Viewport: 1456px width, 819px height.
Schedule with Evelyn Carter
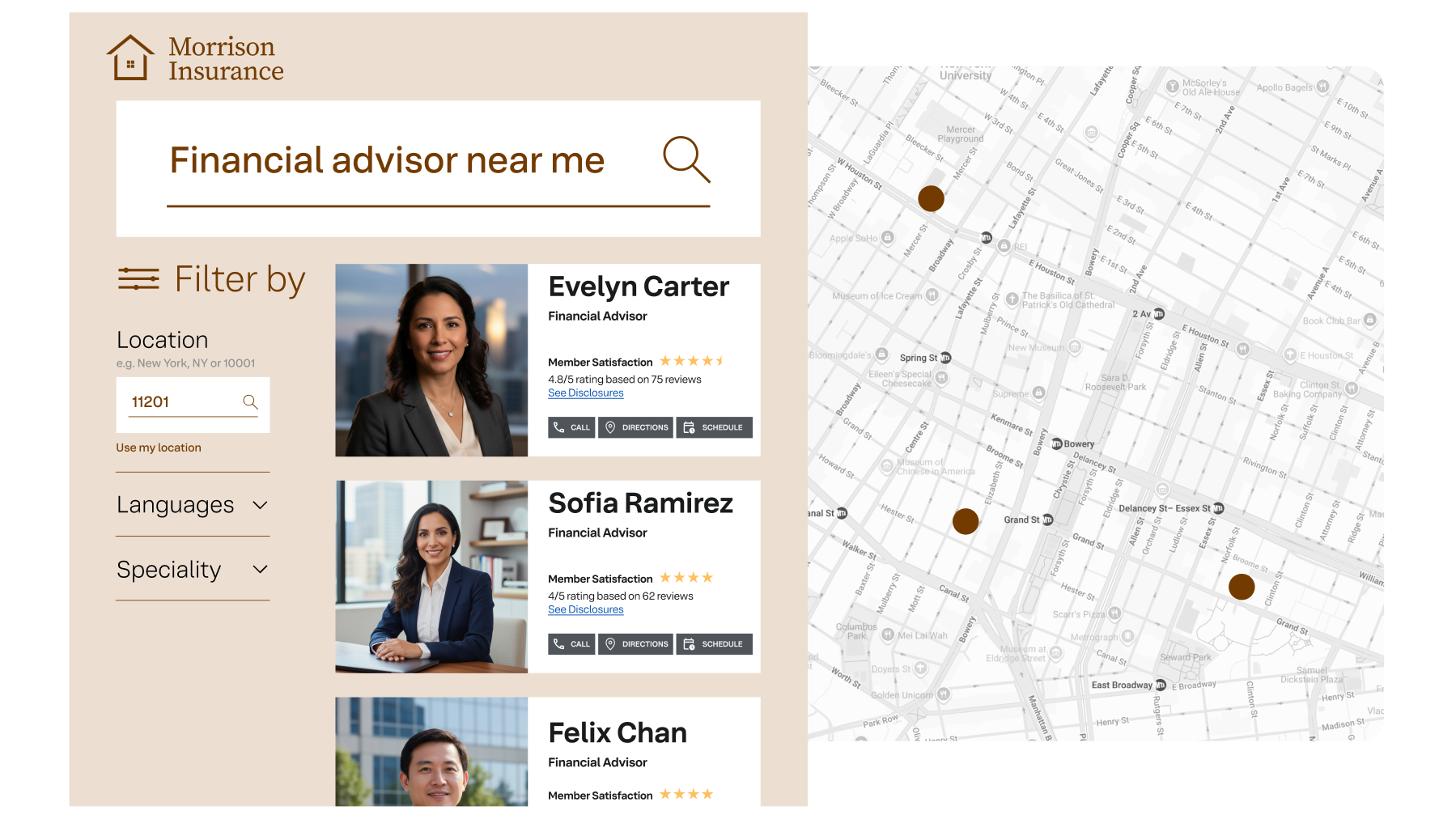714,427
